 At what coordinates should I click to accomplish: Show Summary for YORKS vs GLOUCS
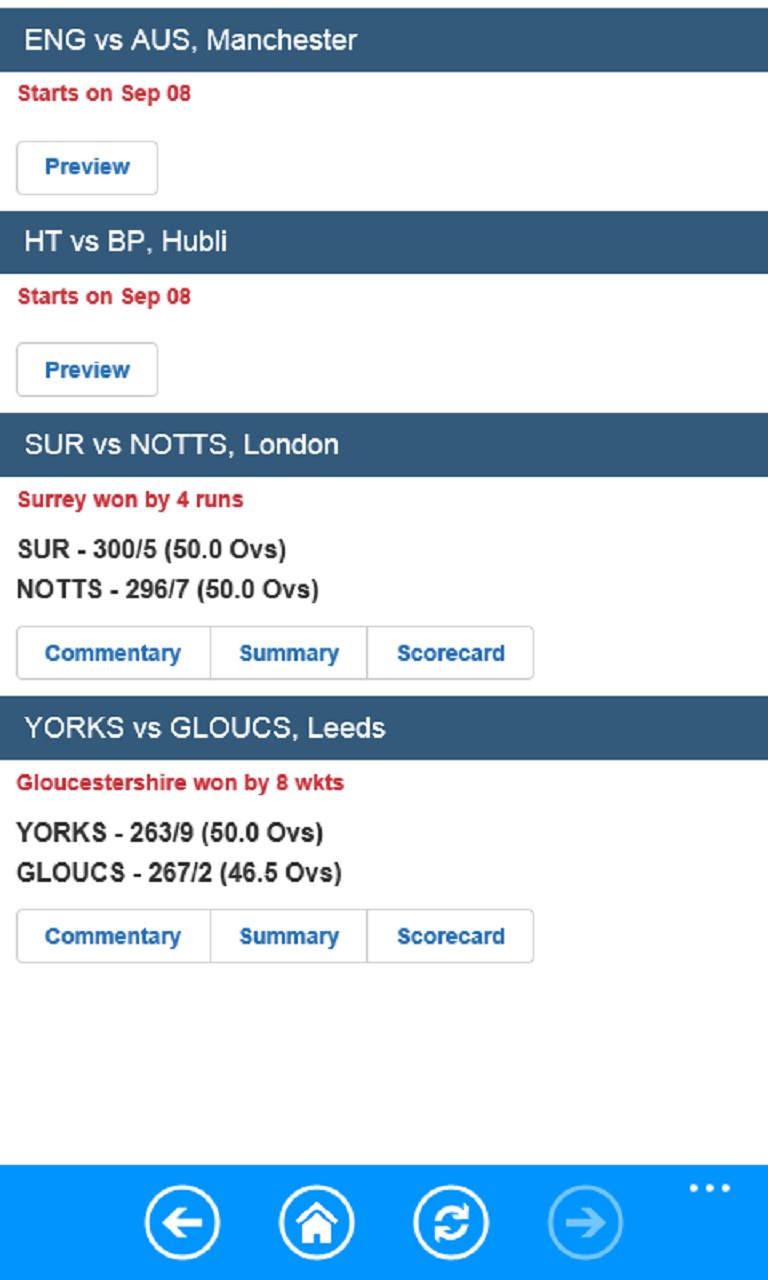288,936
